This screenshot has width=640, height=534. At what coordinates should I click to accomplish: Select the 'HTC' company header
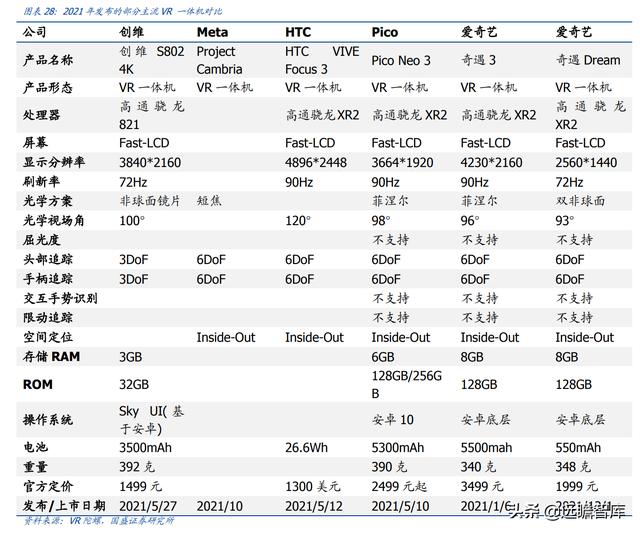[x=298, y=32]
